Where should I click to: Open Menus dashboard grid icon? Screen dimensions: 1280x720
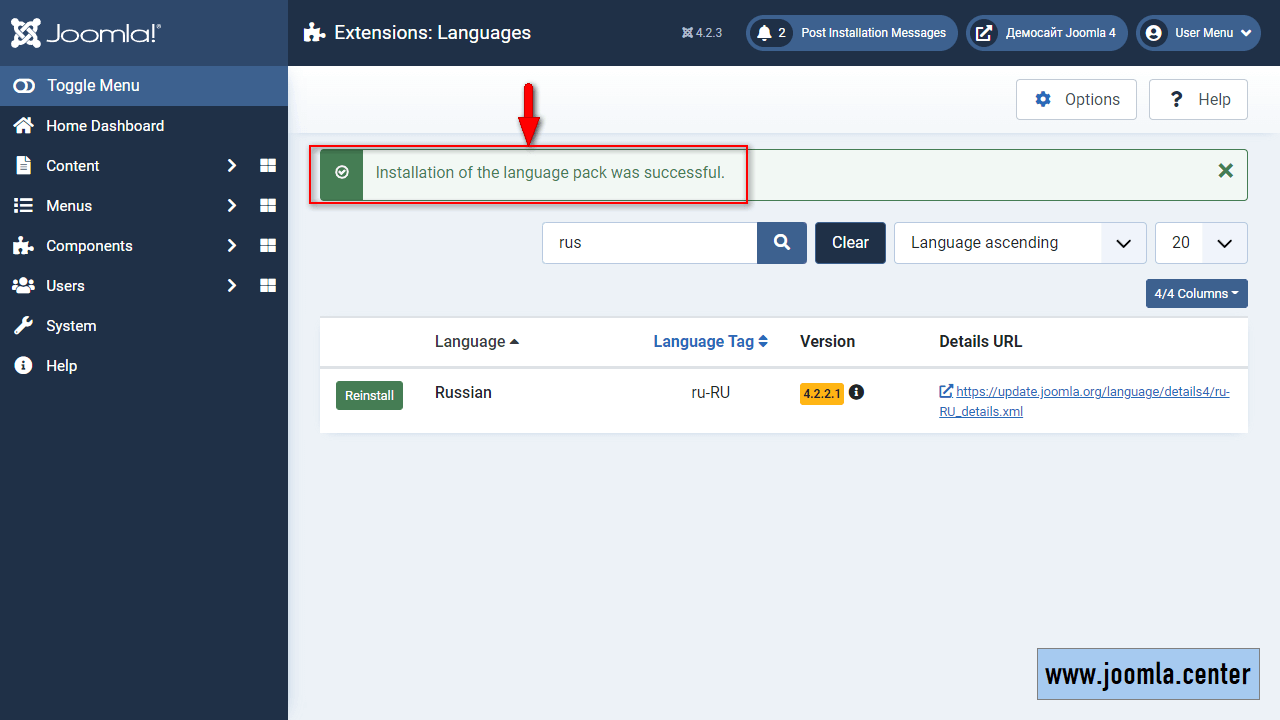pyautogui.click(x=268, y=206)
